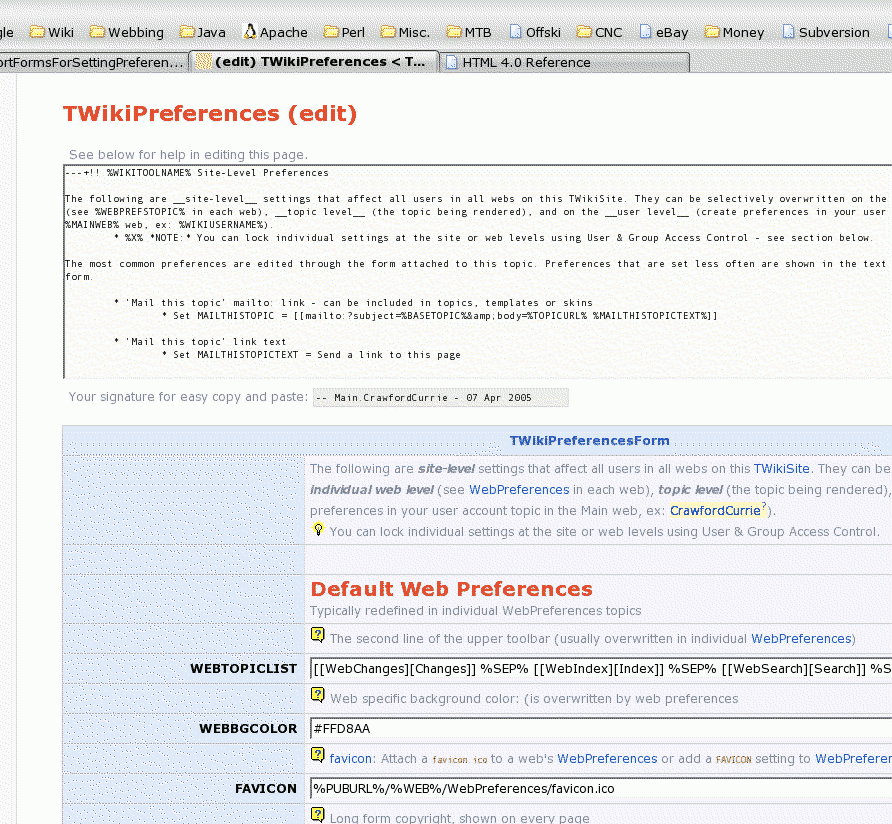Screen dimensions: 892x824
Task: Expand the Money bookmarks folder
Action: [733, 32]
